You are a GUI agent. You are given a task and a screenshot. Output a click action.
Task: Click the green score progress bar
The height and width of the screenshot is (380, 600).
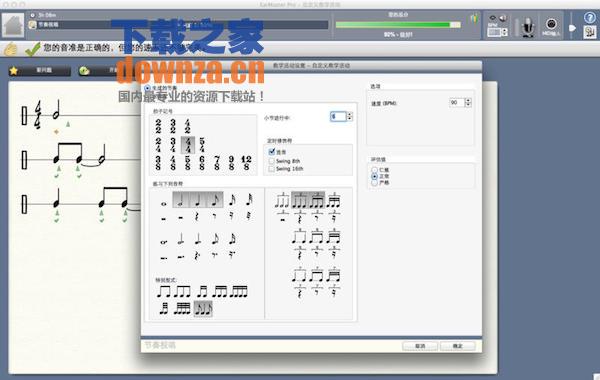pos(398,25)
